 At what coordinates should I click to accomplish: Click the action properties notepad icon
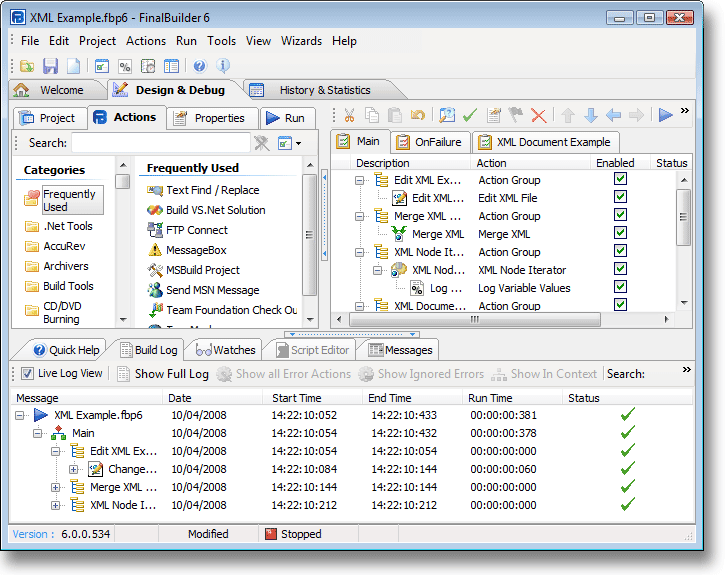494,115
